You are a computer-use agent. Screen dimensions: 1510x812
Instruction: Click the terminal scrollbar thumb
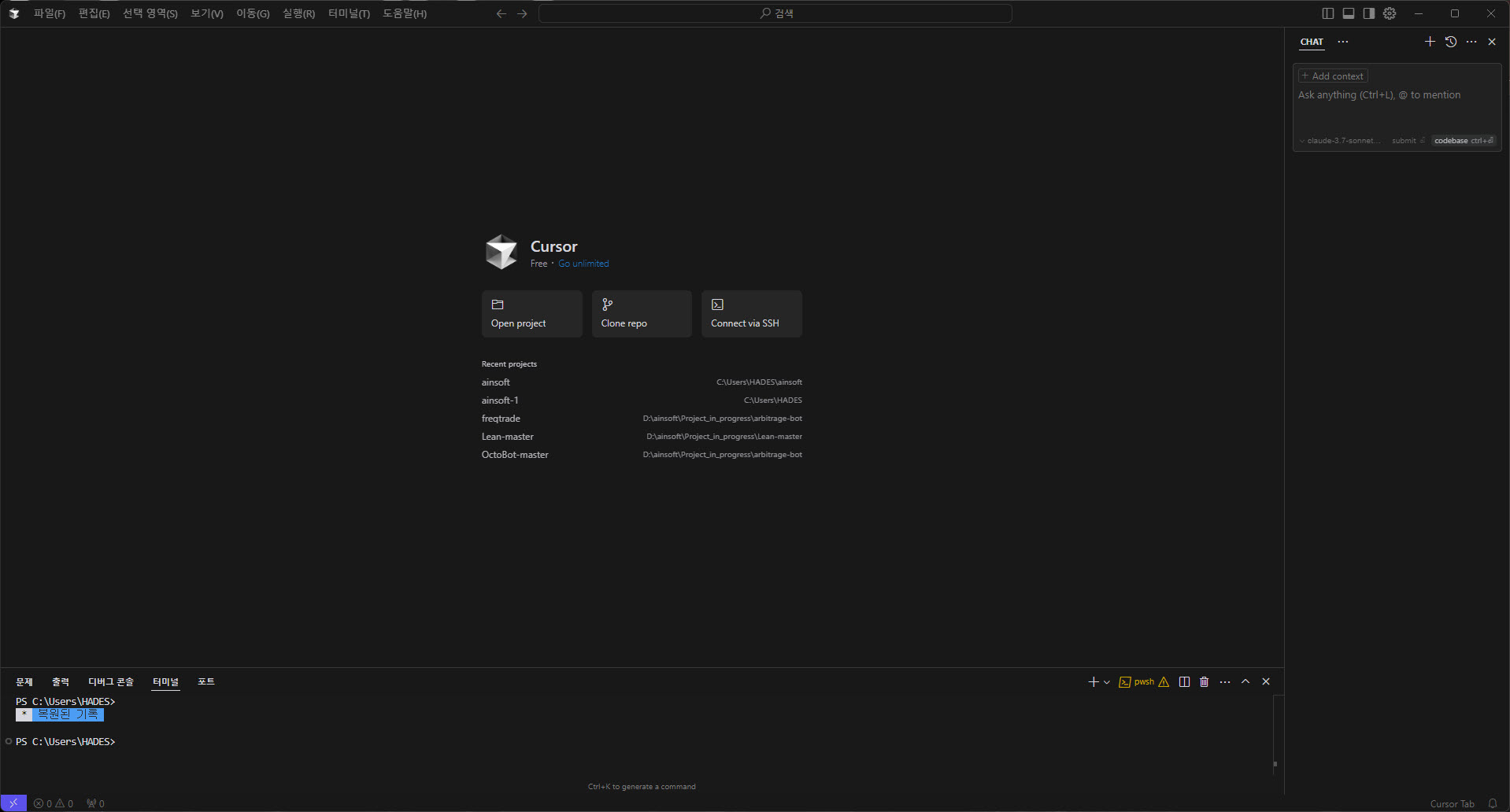pos(1275,763)
